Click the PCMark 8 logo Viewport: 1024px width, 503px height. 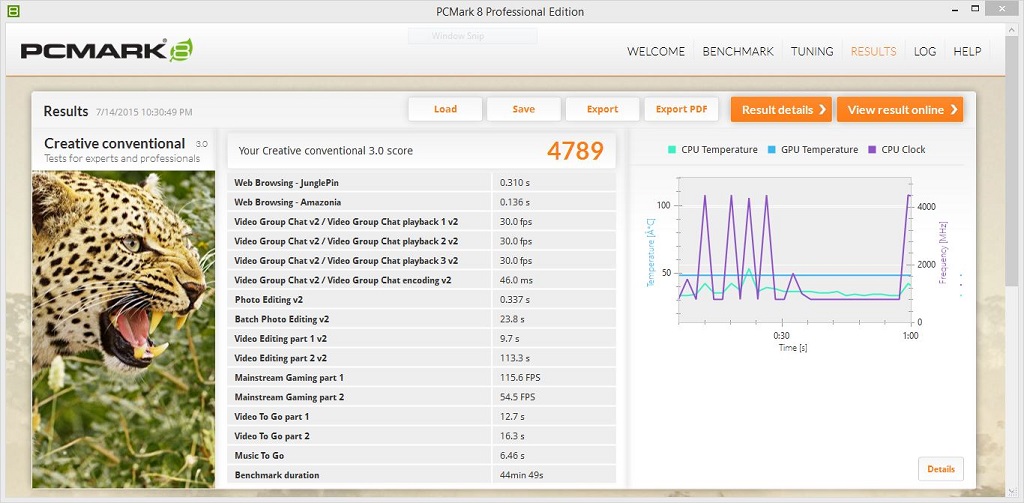coord(106,50)
